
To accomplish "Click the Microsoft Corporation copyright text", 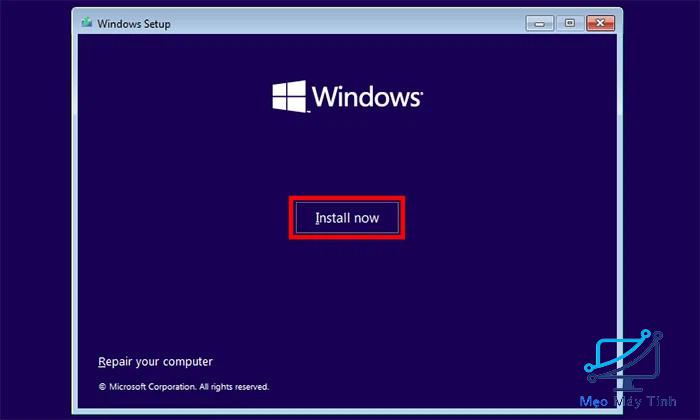I will (183, 387).
